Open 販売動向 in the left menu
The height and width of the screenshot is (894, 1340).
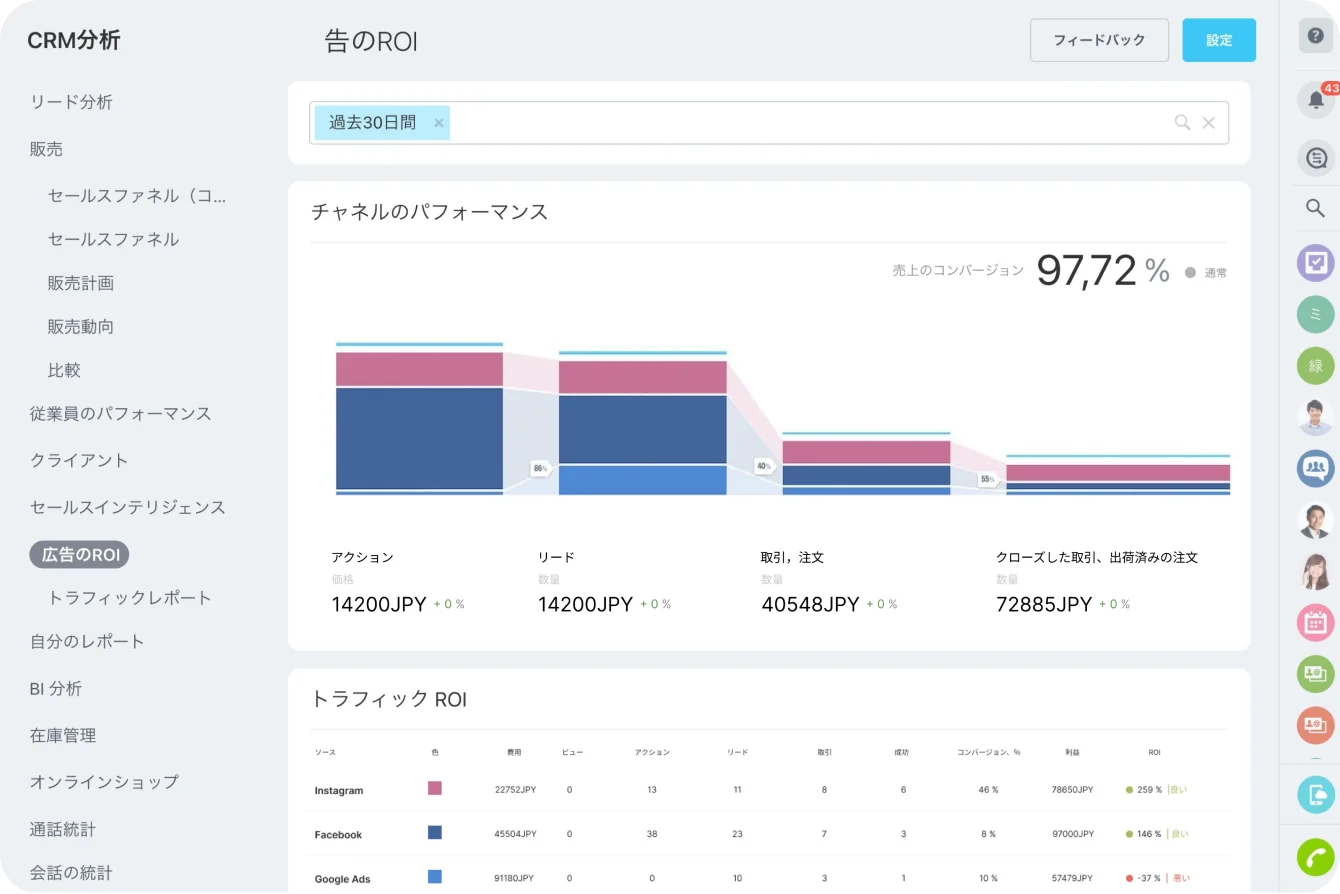[x=81, y=326]
